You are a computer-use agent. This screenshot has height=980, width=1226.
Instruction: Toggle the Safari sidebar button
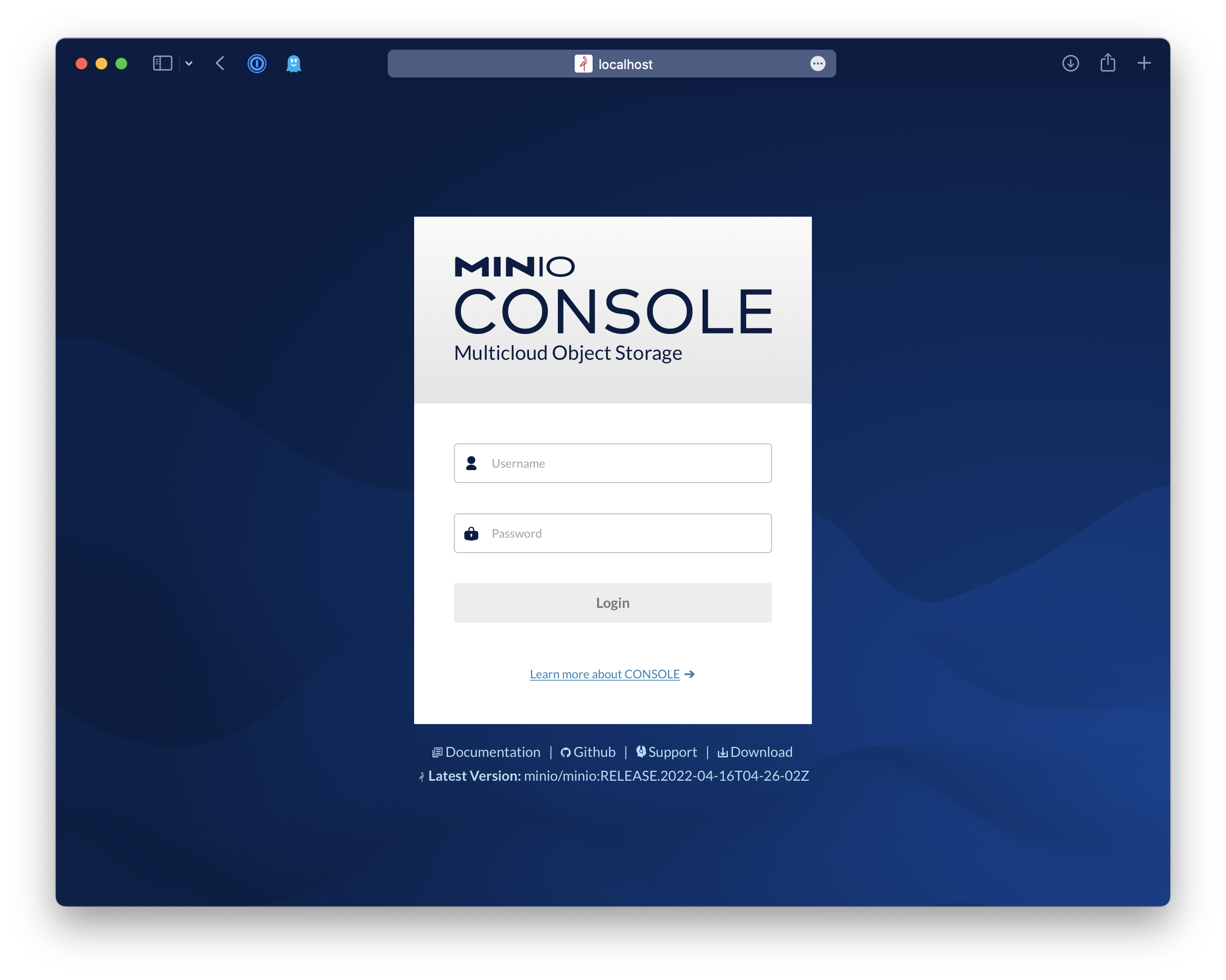point(163,63)
